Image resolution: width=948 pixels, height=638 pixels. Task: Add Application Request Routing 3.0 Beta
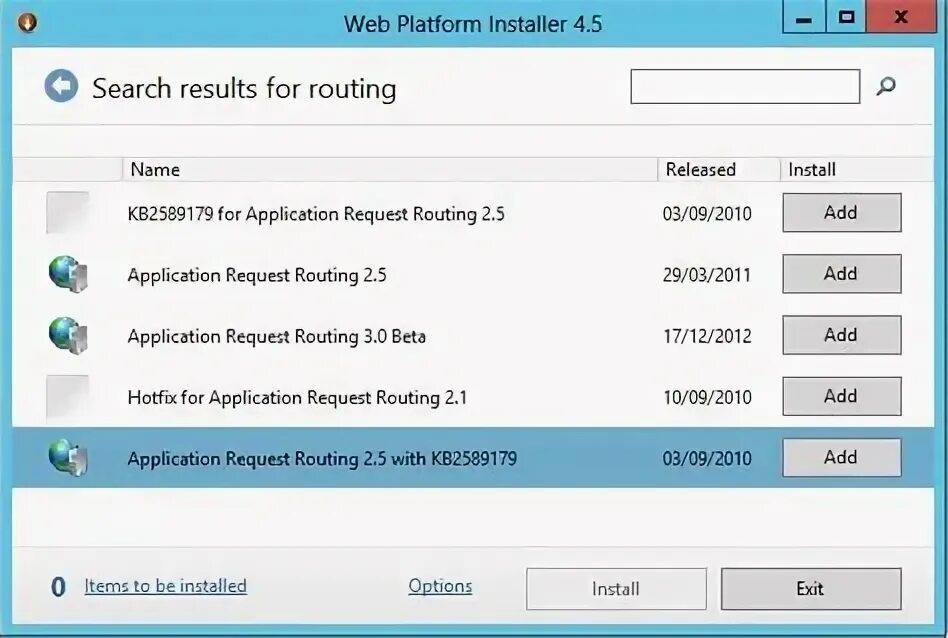pos(842,334)
